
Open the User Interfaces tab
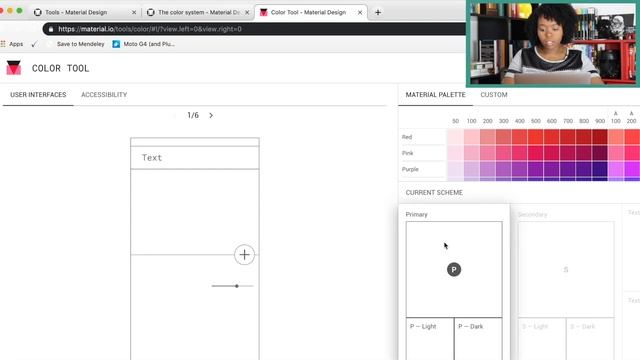coord(38,95)
